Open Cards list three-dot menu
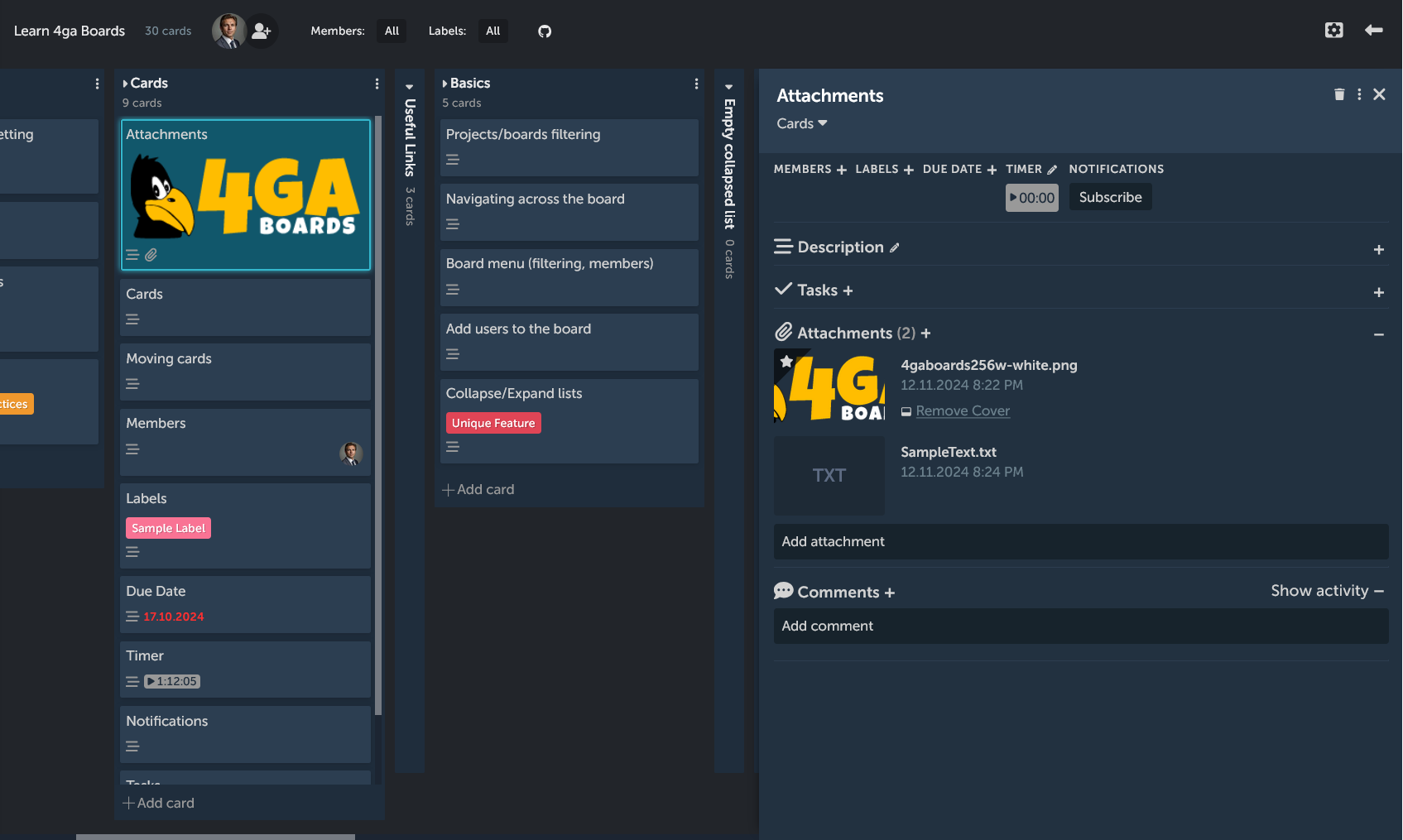The image size is (1403, 840). pos(377,84)
